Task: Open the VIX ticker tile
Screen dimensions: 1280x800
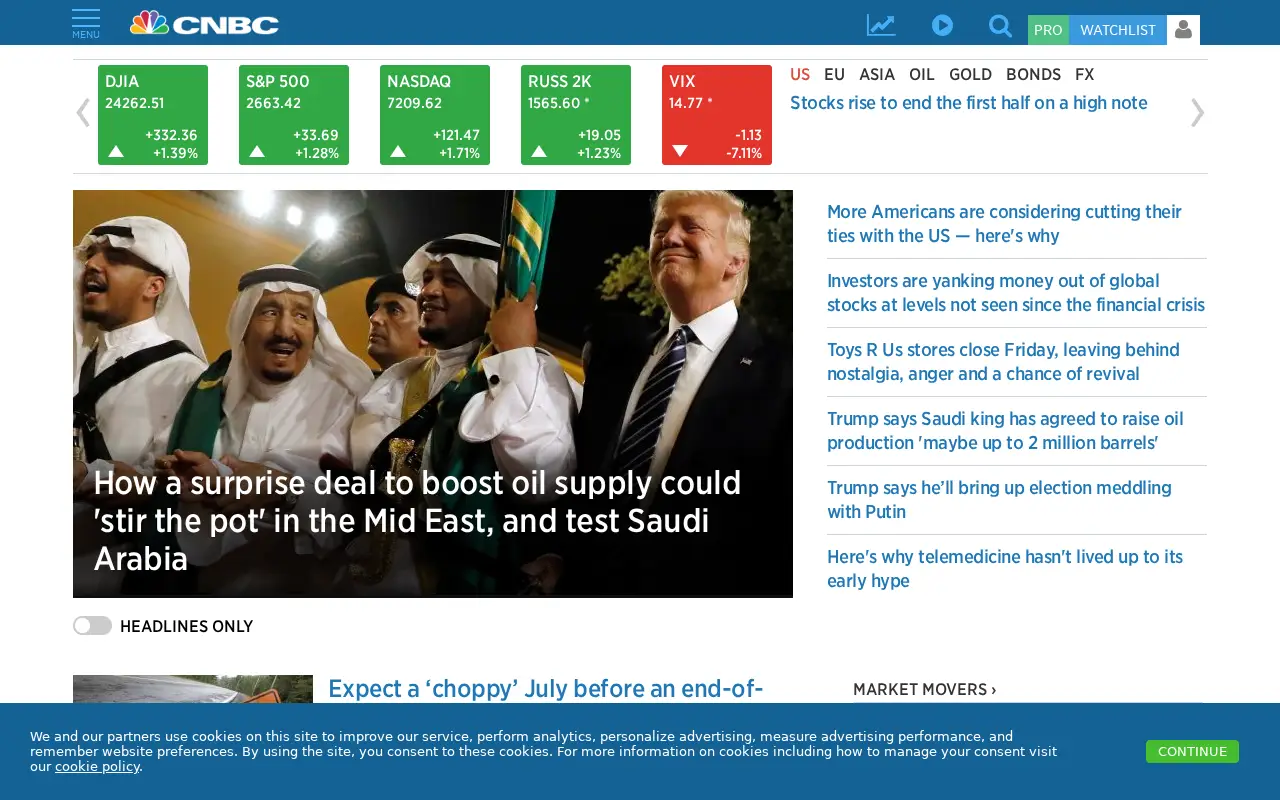Action: tap(717, 115)
